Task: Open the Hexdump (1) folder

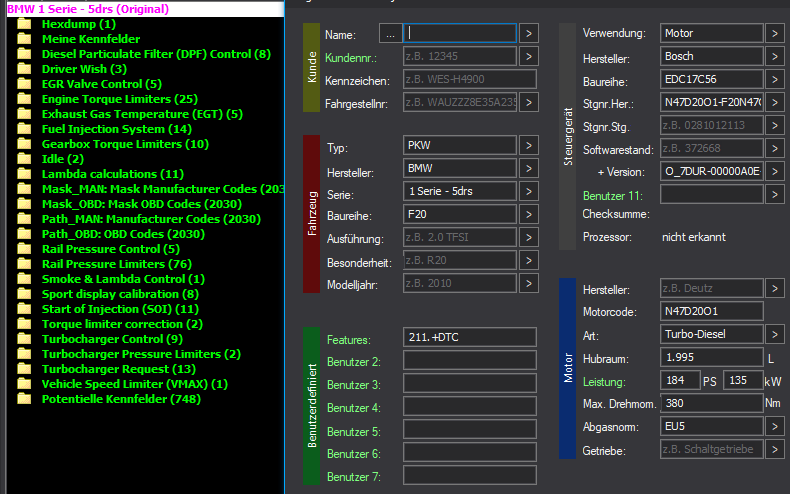Action: [x=79, y=24]
